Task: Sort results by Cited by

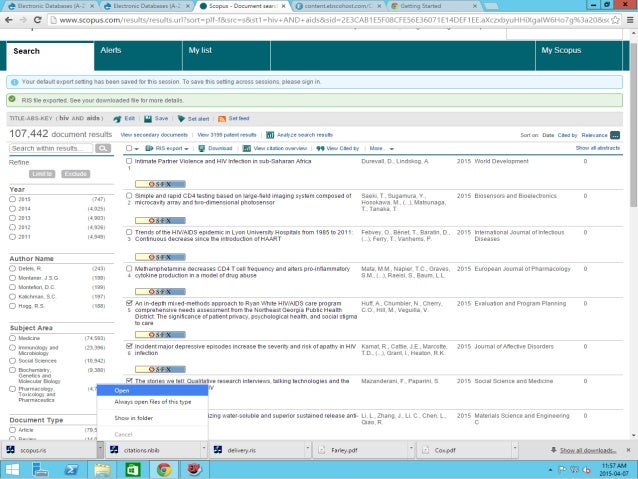Action: (x=567, y=135)
